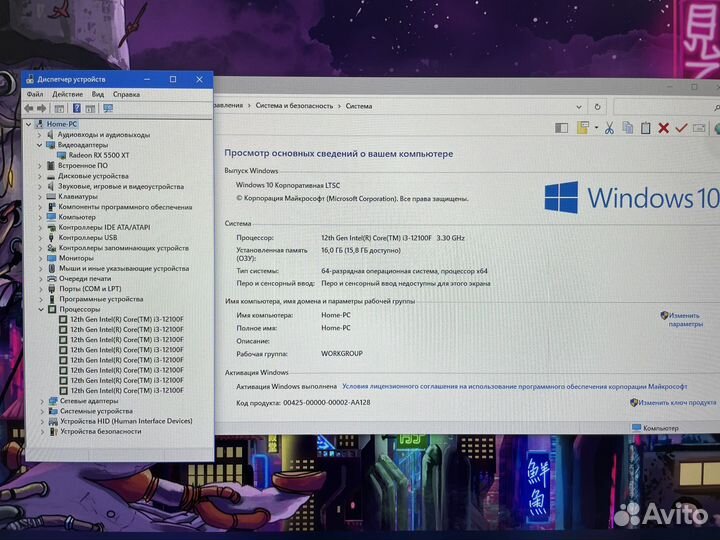Expand the Сетевые адаптеры category
Viewport: 720px width, 540px height.
click(x=41, y=401)
